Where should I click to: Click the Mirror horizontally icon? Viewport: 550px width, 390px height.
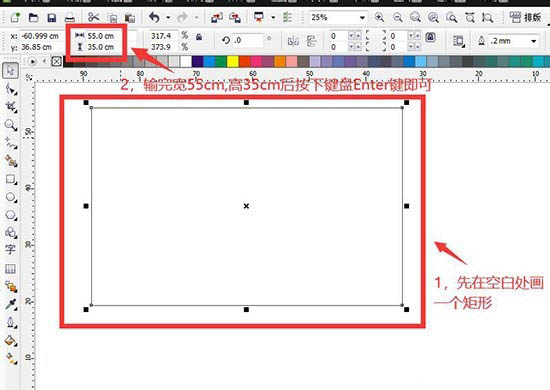293,41
